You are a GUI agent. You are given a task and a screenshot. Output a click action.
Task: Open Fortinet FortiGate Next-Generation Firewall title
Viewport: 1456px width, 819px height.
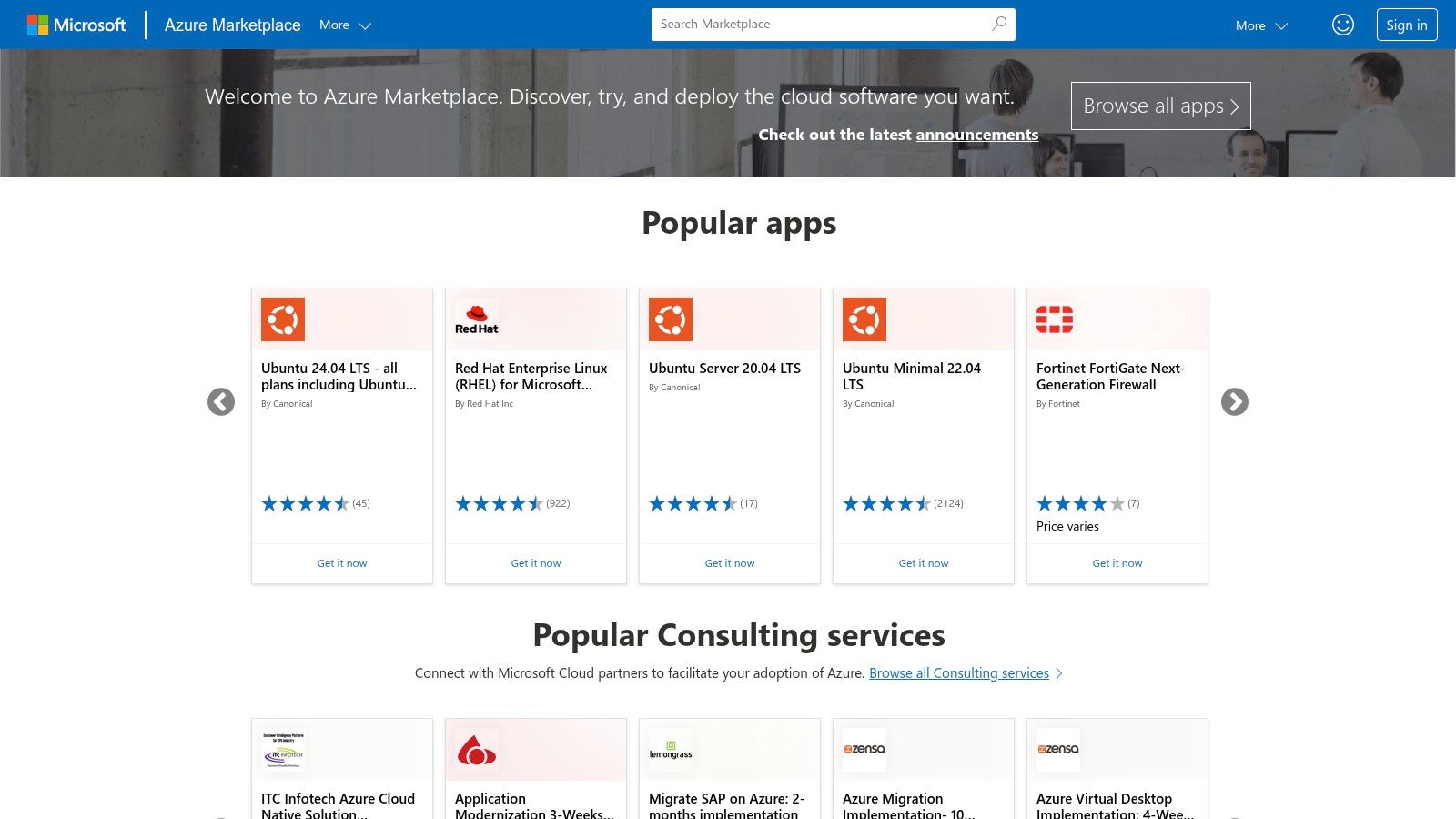[x=1110, y=377]
